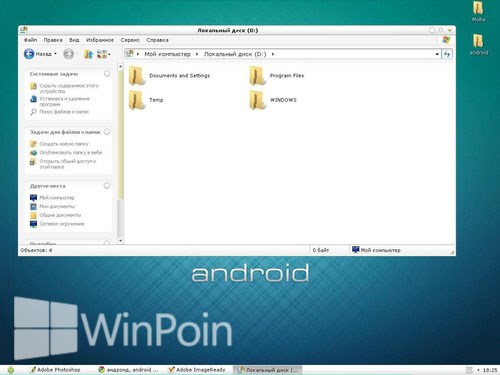Open the address bar history dropdown

tap(437, 54)
